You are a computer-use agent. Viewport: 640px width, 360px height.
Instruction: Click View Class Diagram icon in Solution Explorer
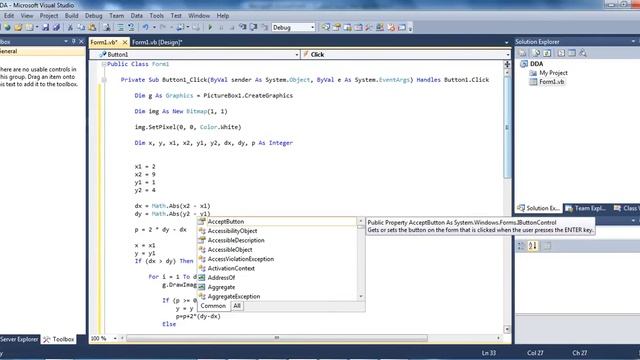click(583, 53)
